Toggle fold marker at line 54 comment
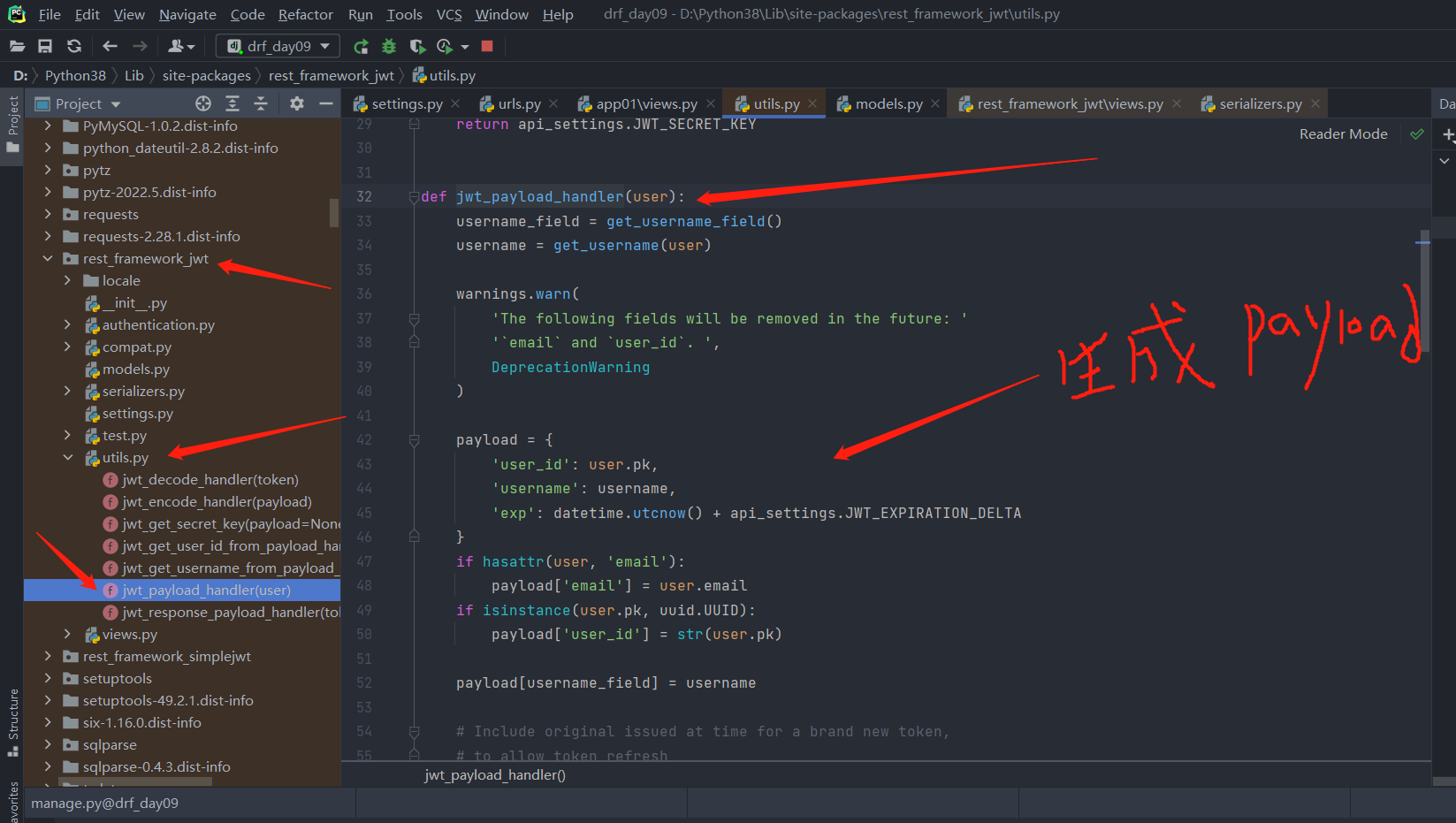 click(414, 732)
